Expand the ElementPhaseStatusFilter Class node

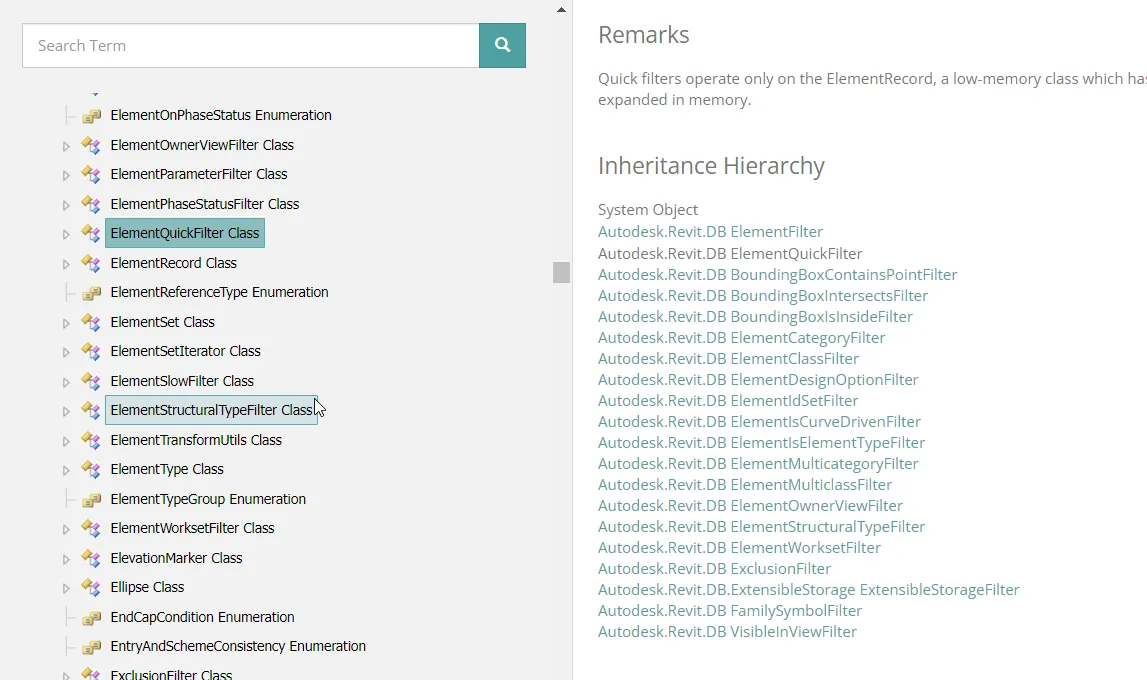[66, 205]
